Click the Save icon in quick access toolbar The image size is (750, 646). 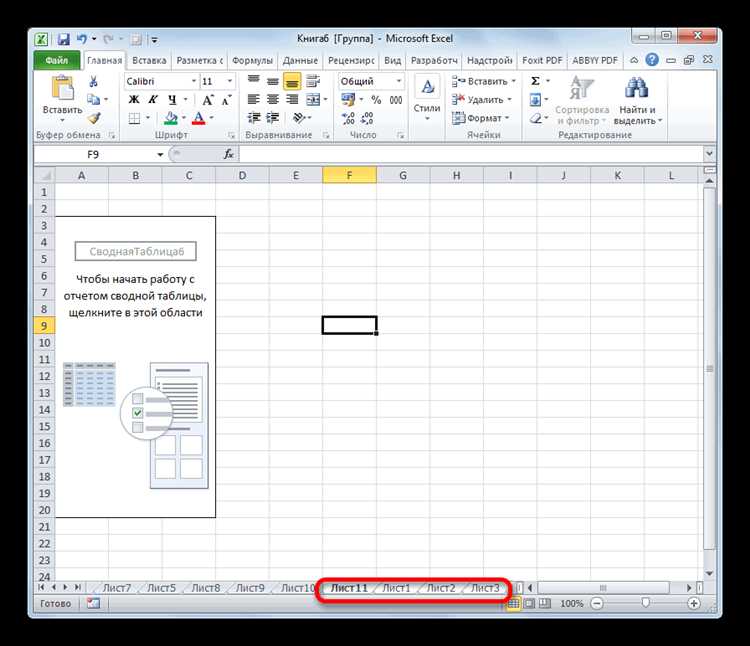point(63,40)
